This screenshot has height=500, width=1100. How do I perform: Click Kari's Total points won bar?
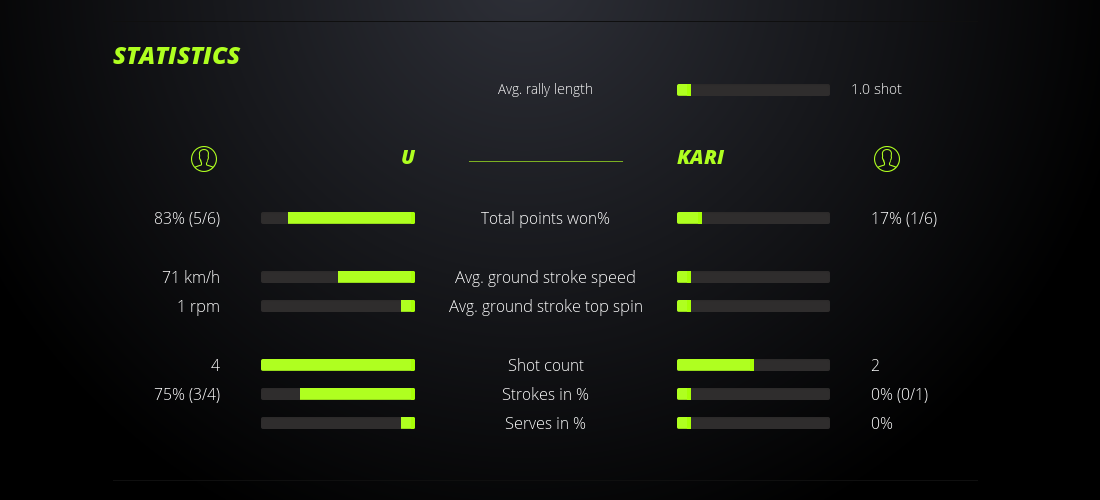(x=753, y=218)
